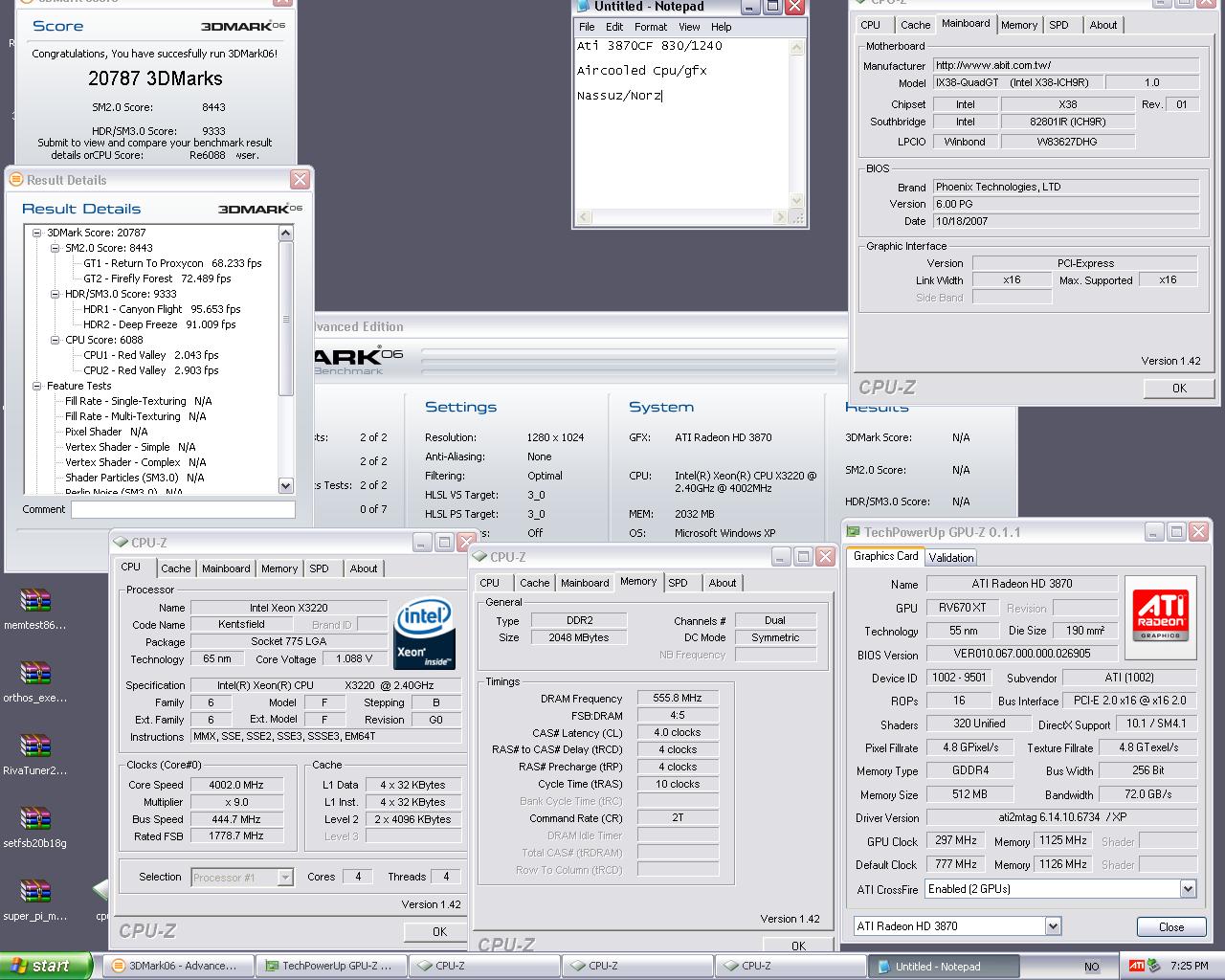Select Pixel Shader tree row
This screenshot has width=1225, height=980.
(x=106, y=432)
